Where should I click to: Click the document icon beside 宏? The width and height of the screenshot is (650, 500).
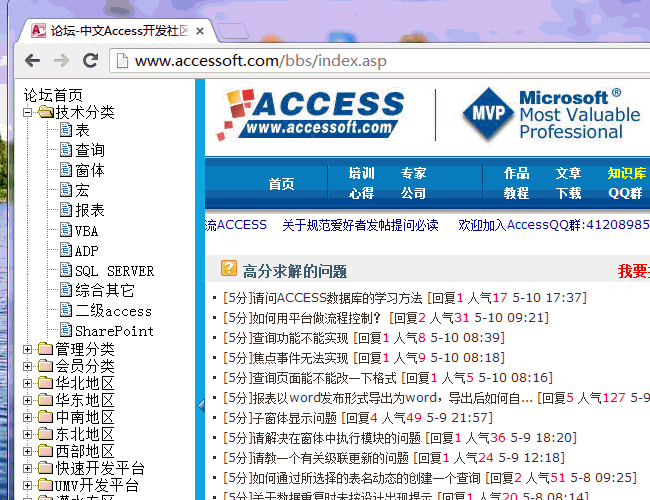pyautogui.click(x=66, y=189)
